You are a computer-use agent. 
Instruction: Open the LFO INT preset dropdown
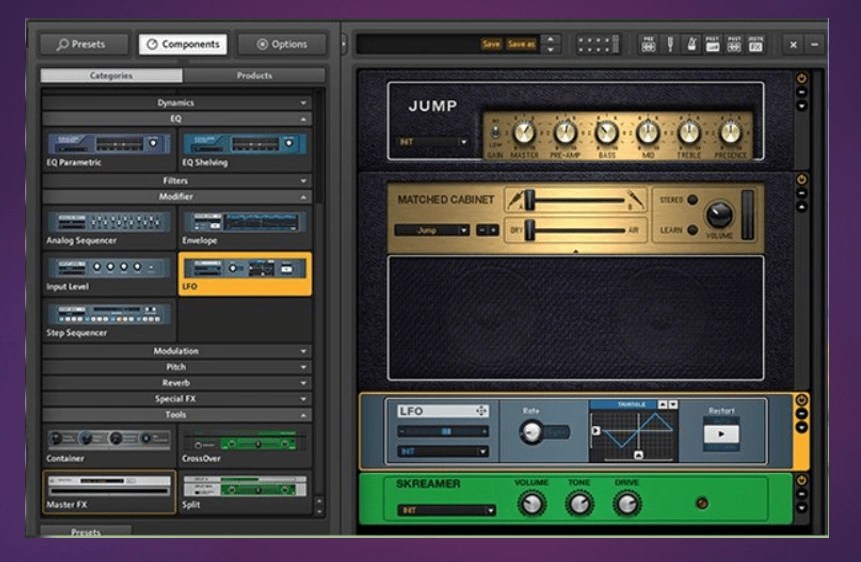click(x=443, y=452)
